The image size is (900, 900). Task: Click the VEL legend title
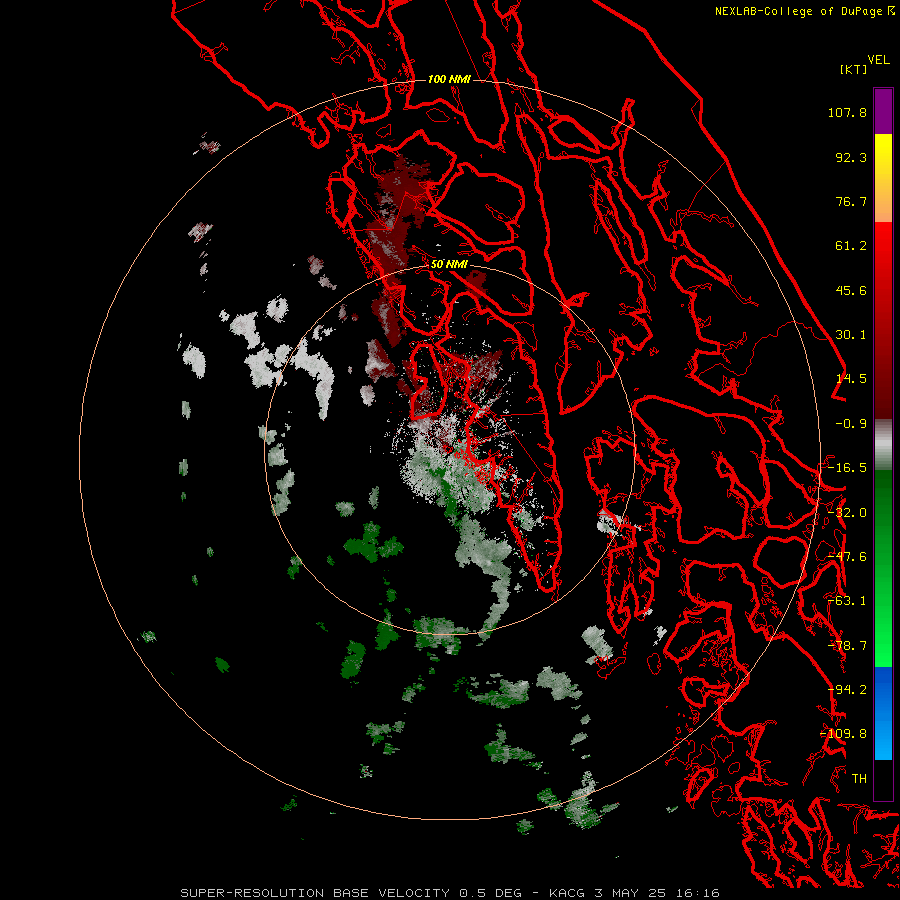878,60
